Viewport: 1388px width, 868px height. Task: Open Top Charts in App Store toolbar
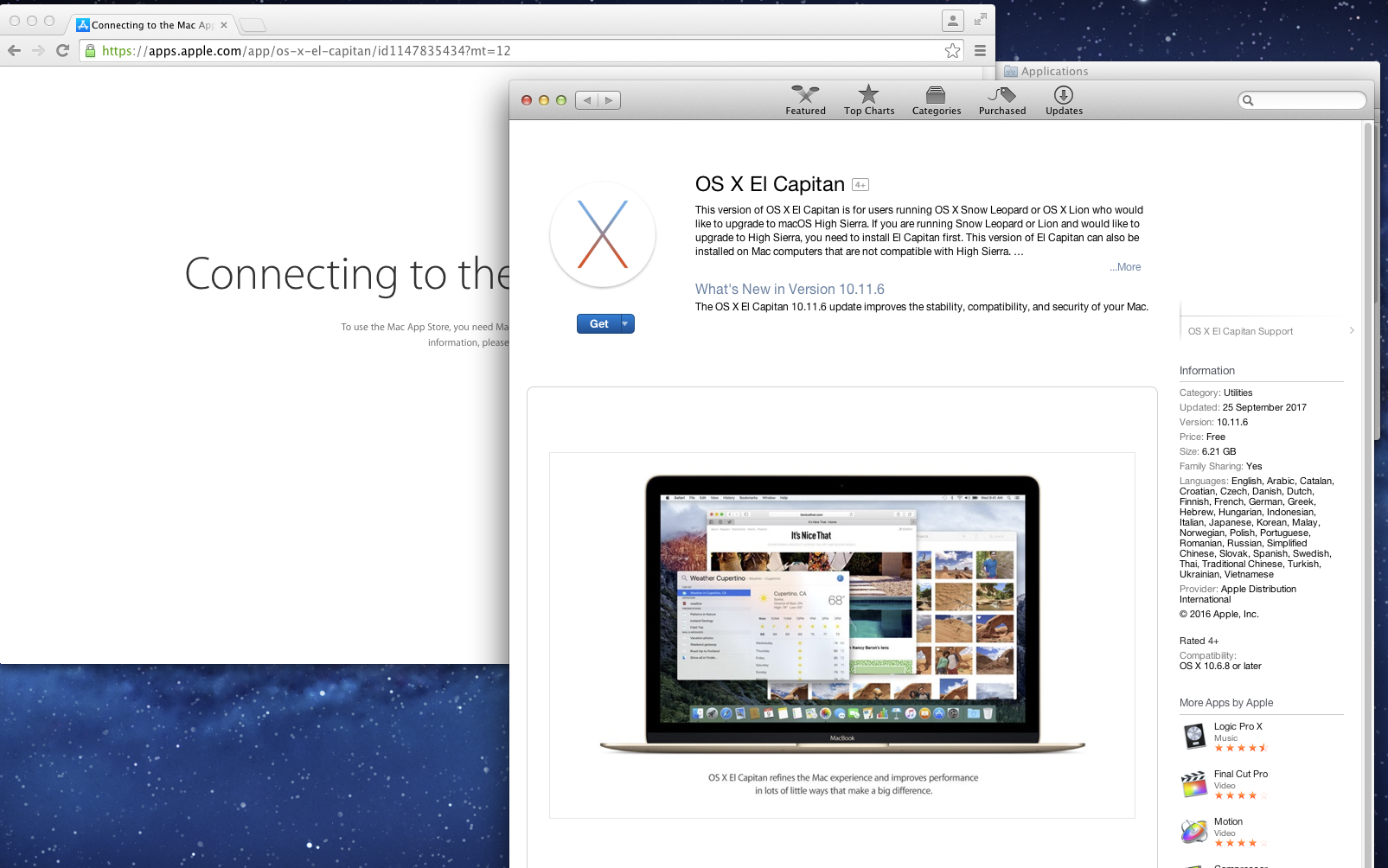[869, 100]
